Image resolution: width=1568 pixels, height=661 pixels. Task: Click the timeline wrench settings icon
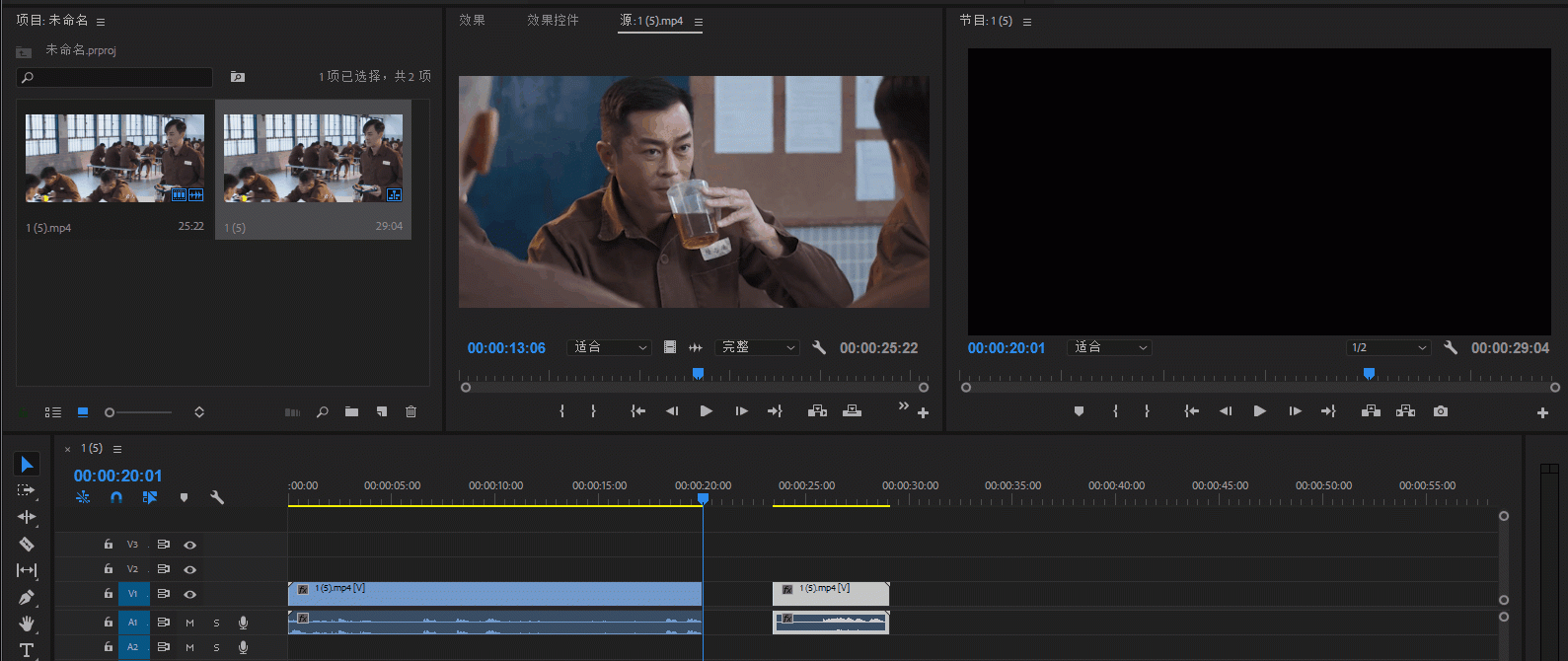(217, 497)
